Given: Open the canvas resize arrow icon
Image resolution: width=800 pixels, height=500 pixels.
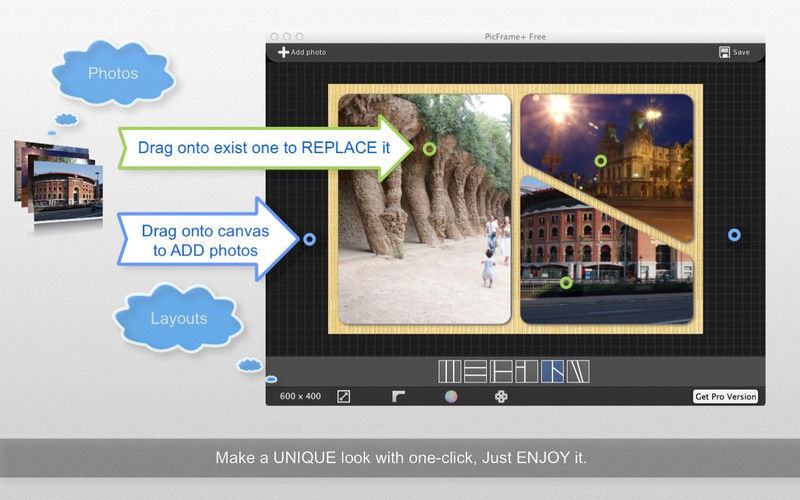Looking at the screenshot, I should tap(343, 396).
